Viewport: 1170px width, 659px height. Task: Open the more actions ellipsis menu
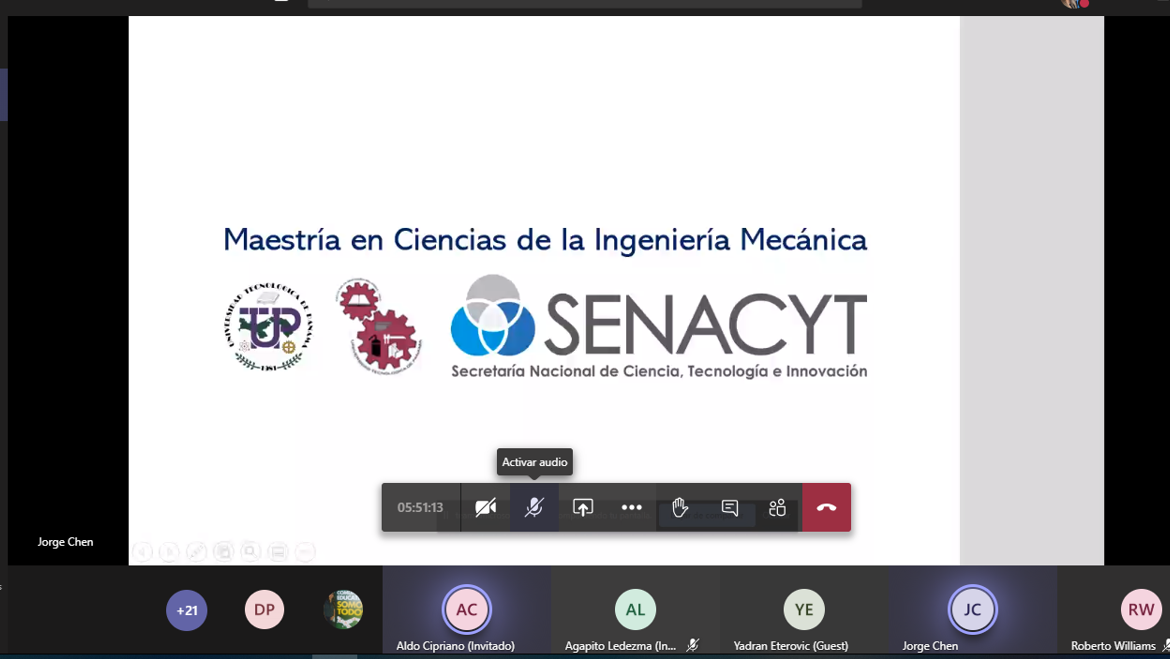click(x=631, y=507)
